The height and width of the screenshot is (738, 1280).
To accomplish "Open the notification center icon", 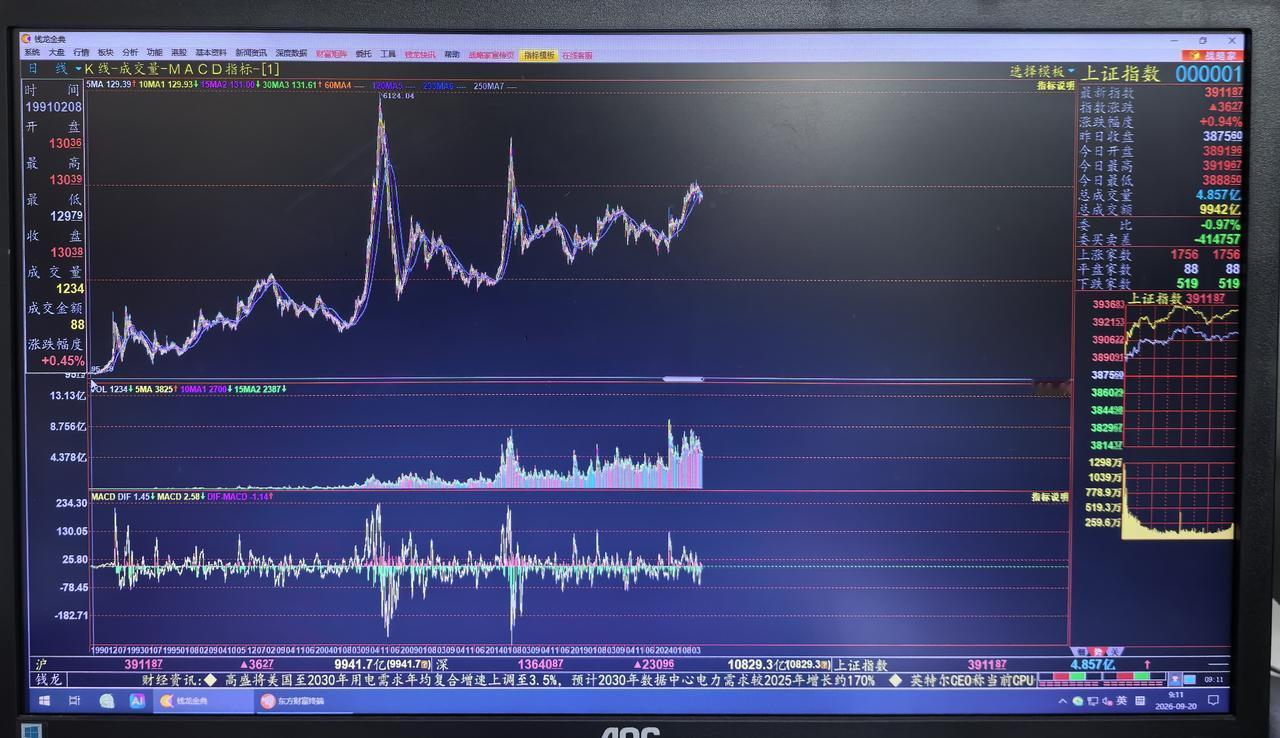I will 1214,700.
